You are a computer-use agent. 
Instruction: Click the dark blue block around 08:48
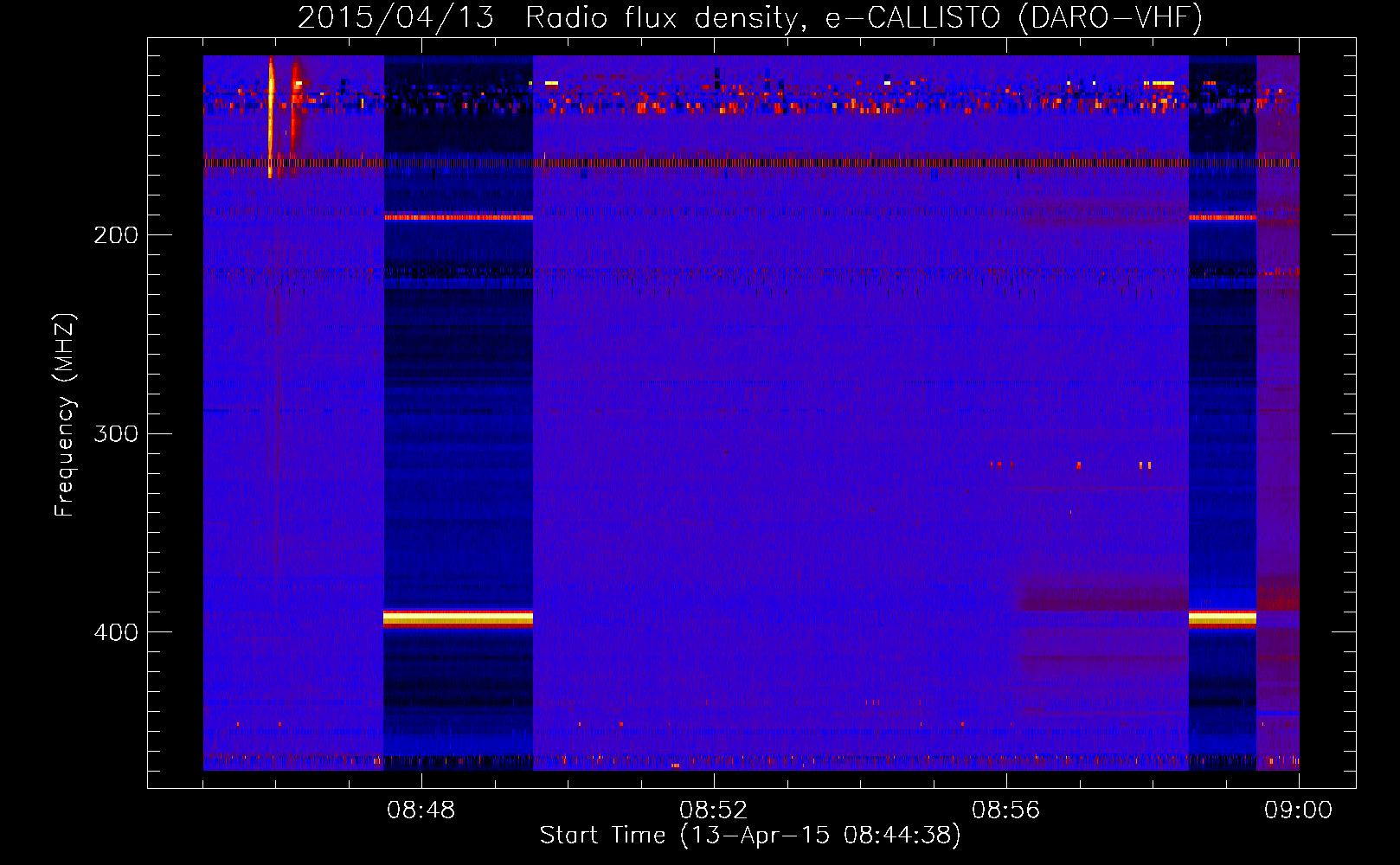coord(458,413)
